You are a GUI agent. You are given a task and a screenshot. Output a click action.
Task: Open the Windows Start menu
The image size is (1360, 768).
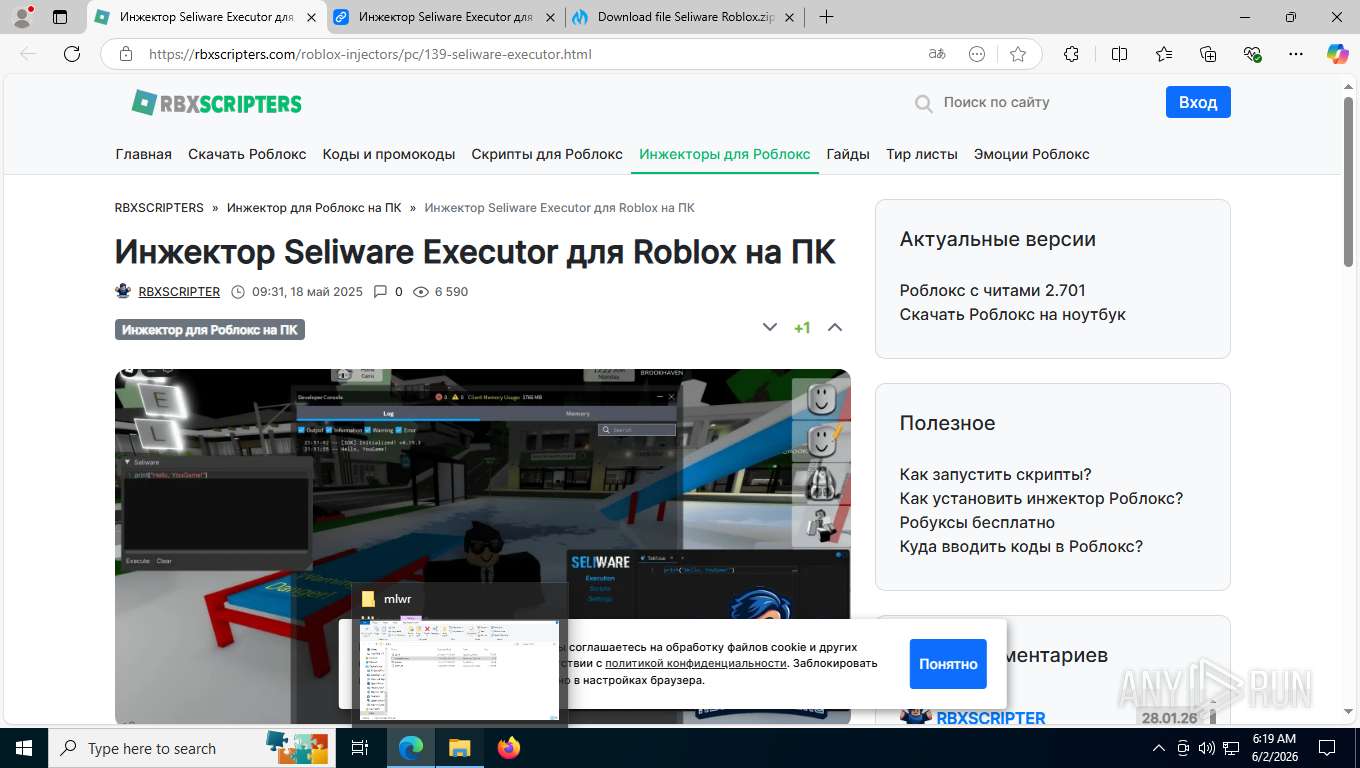coord(23,748)
